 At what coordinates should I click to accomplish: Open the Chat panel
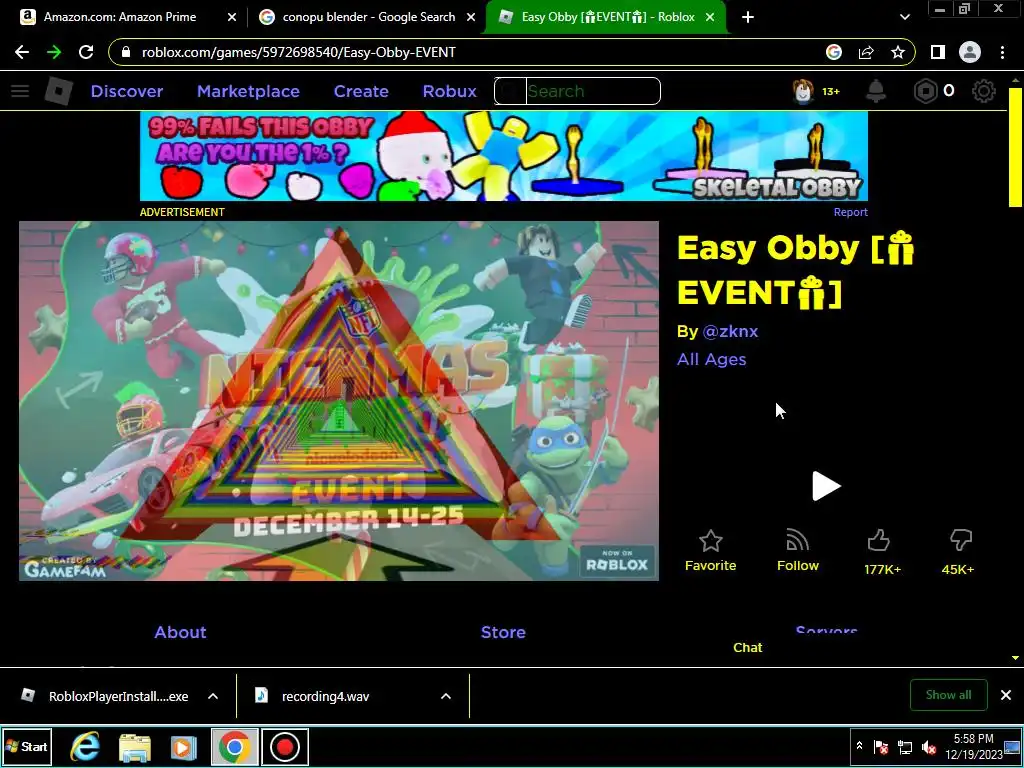[748, 647]
